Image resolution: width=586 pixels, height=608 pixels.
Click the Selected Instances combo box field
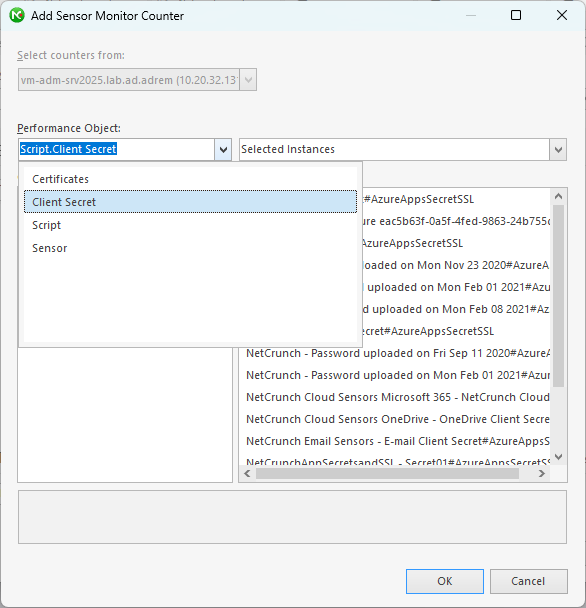point(394,149)
